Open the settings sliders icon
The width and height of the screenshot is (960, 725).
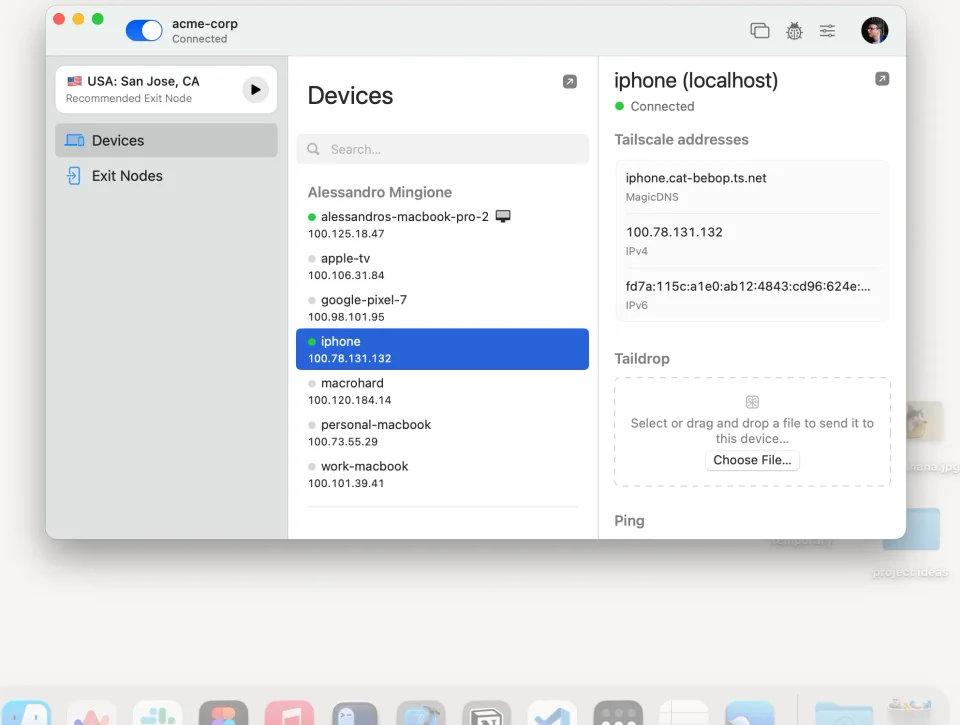click(x=827, y=31)
